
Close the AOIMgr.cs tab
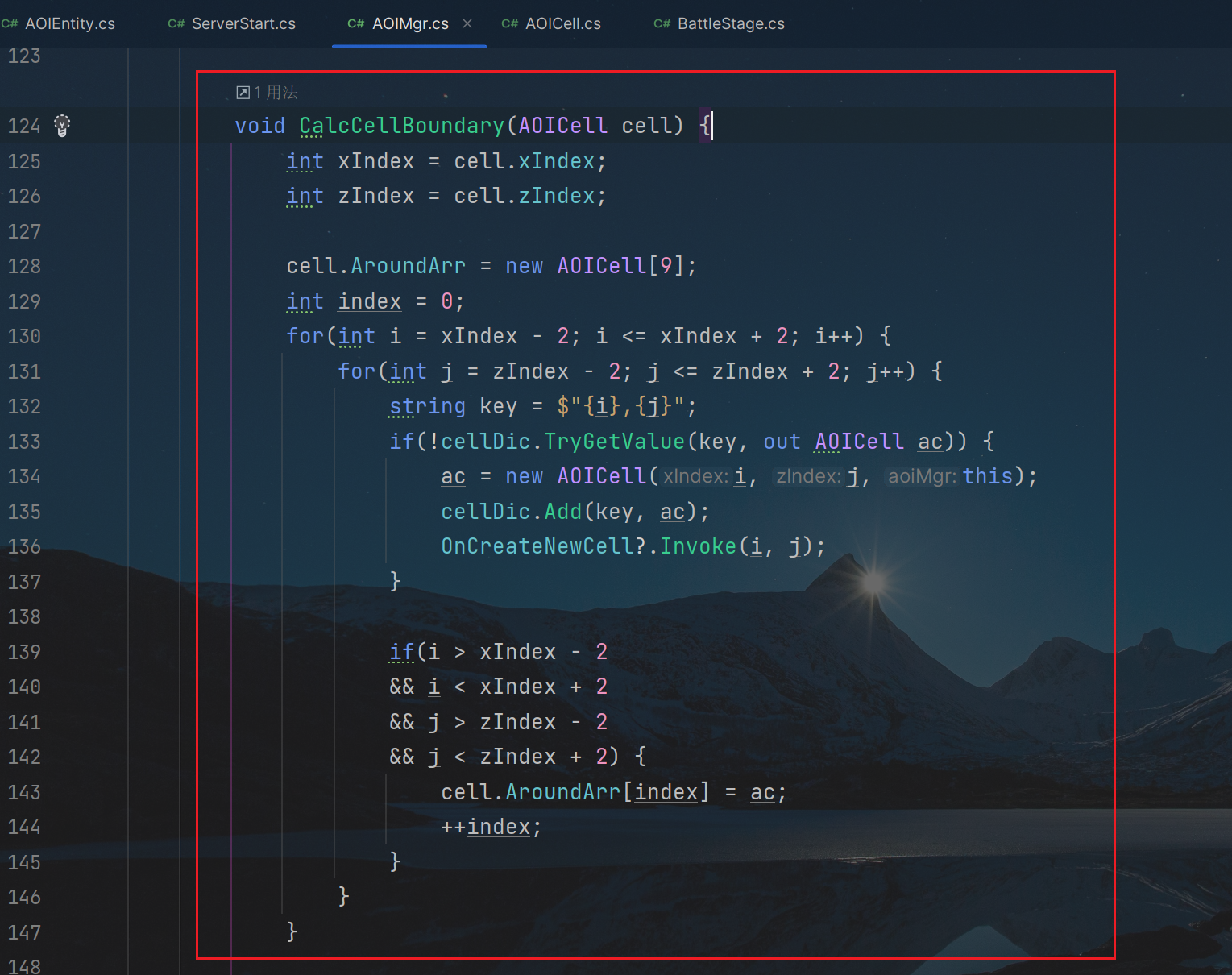[467, 24]
